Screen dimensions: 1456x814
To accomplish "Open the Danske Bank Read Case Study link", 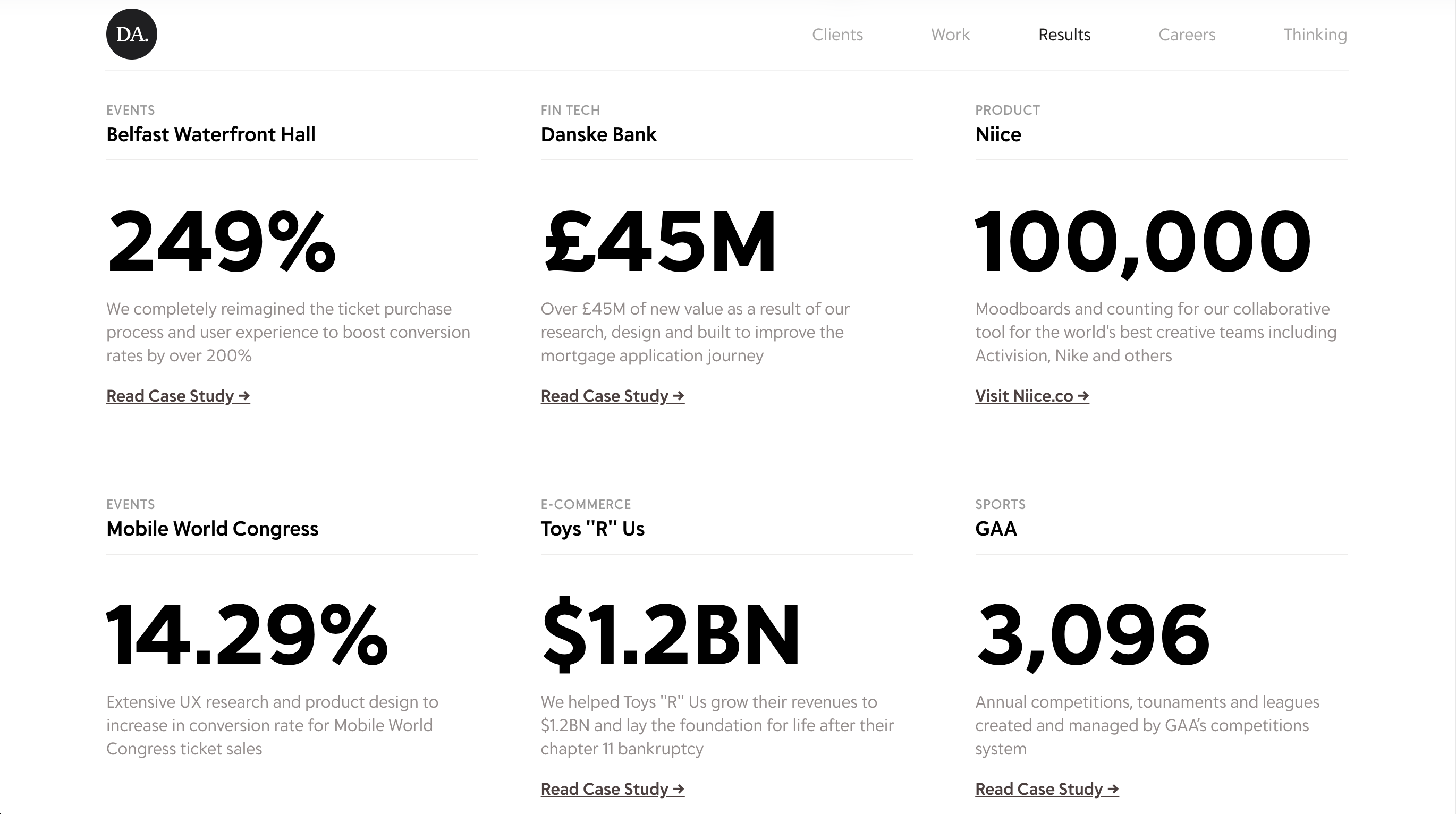I will [612, 396].
